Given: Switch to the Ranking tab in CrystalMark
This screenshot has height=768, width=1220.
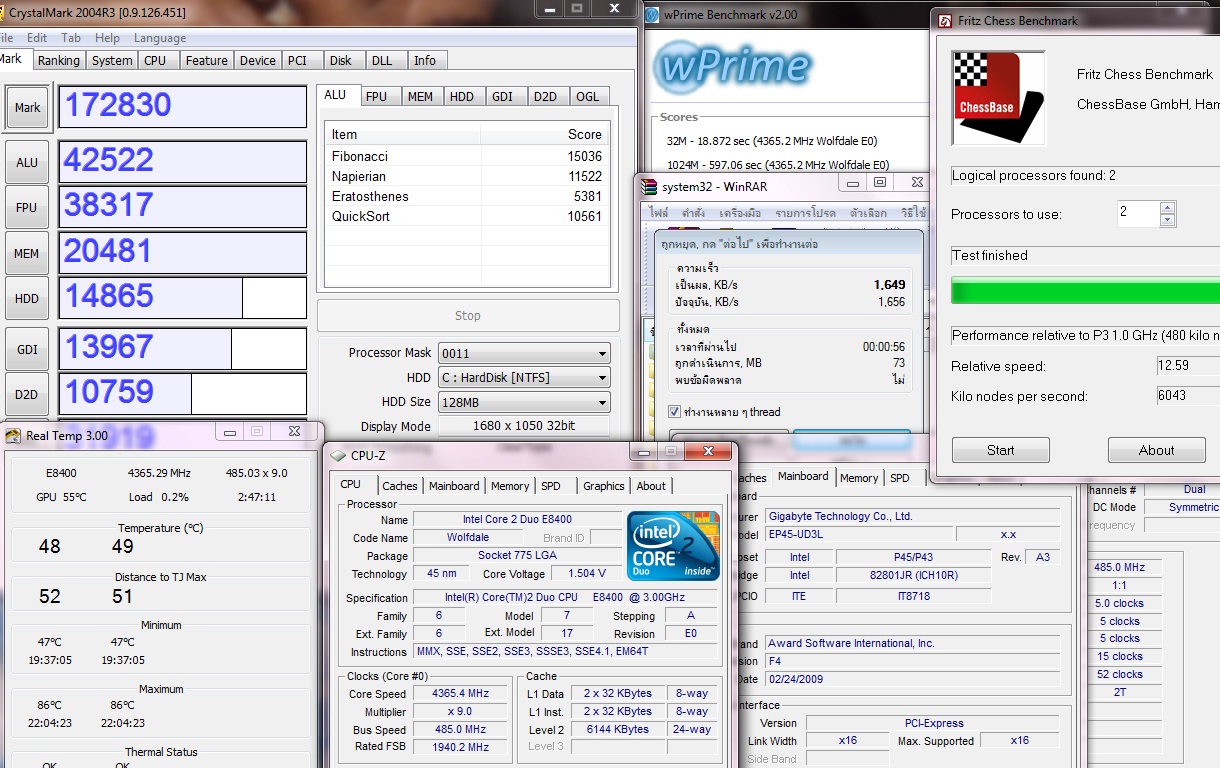Looking at the screenshot, I should coord(59,60).
